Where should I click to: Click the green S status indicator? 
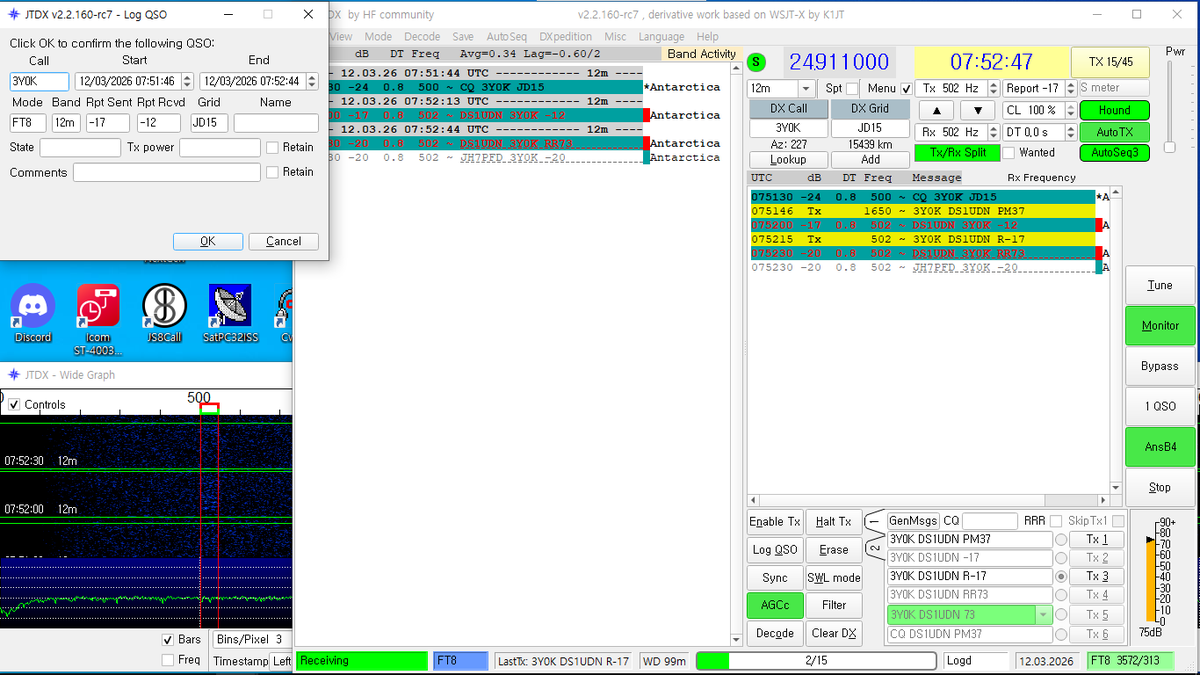point(758,62)
